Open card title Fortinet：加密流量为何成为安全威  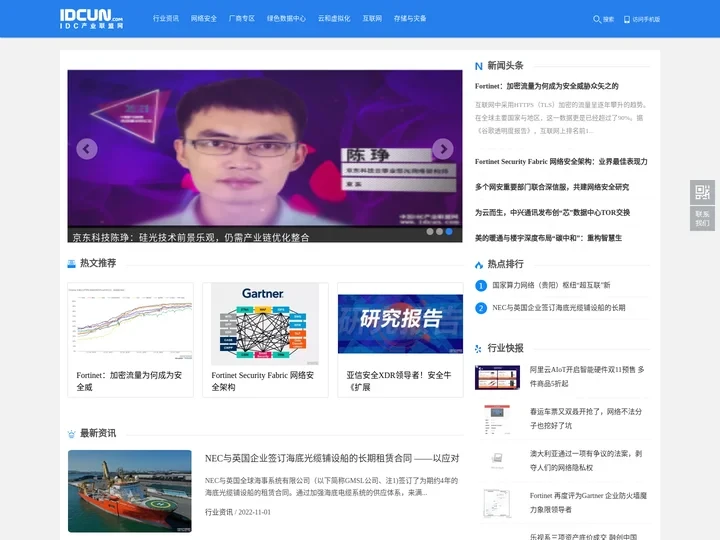(x=129, y=381)
